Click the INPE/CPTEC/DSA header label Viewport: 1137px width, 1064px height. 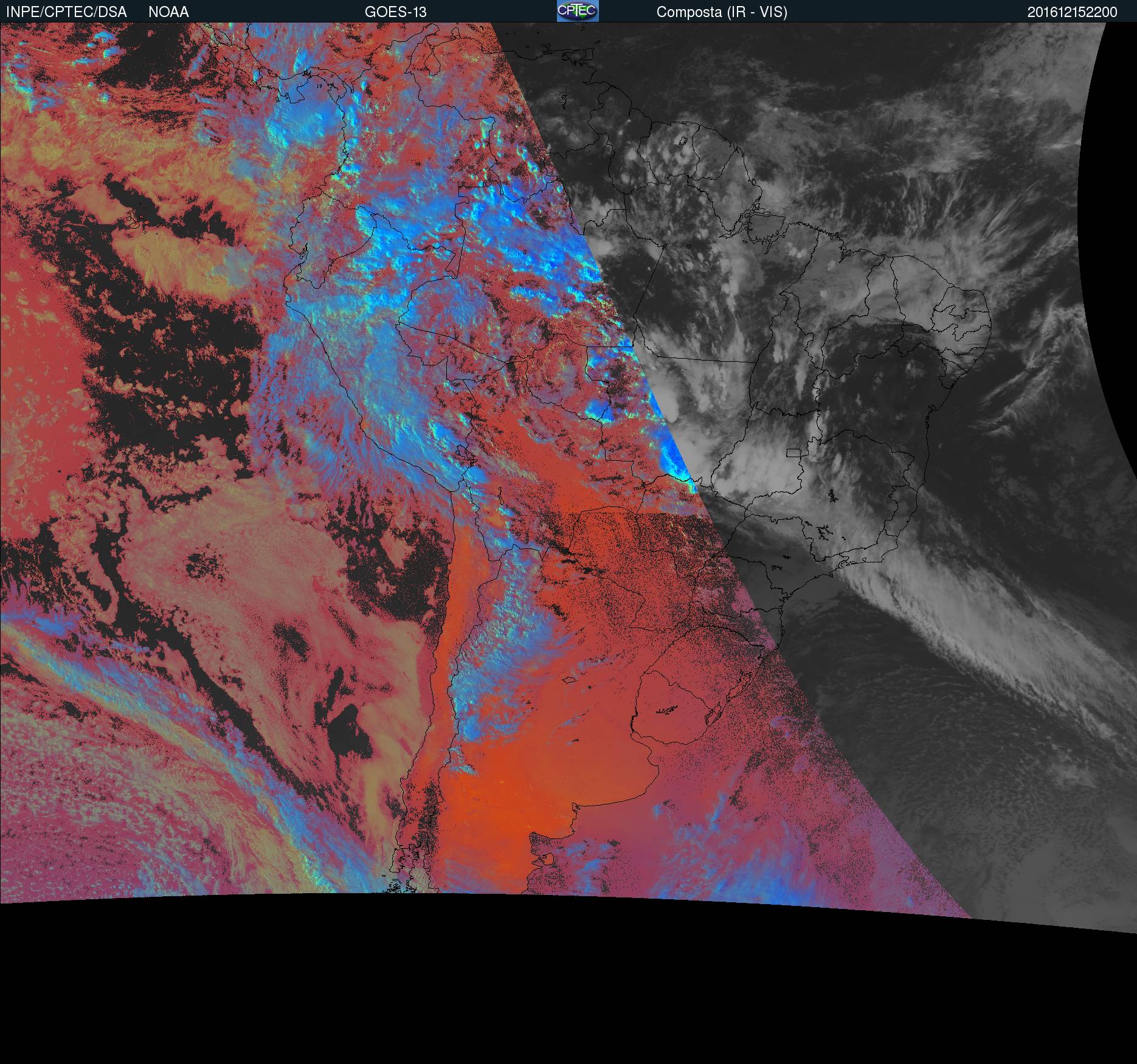point(66,12)
